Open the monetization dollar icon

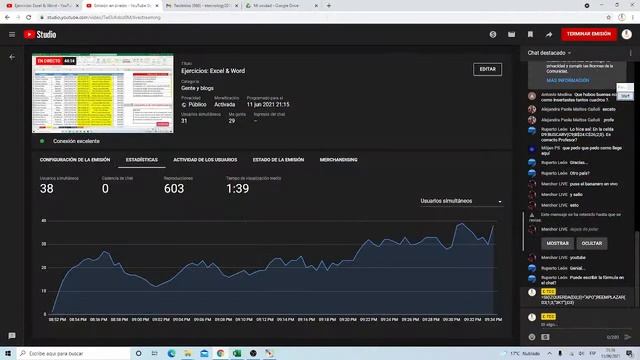point(493,35)
